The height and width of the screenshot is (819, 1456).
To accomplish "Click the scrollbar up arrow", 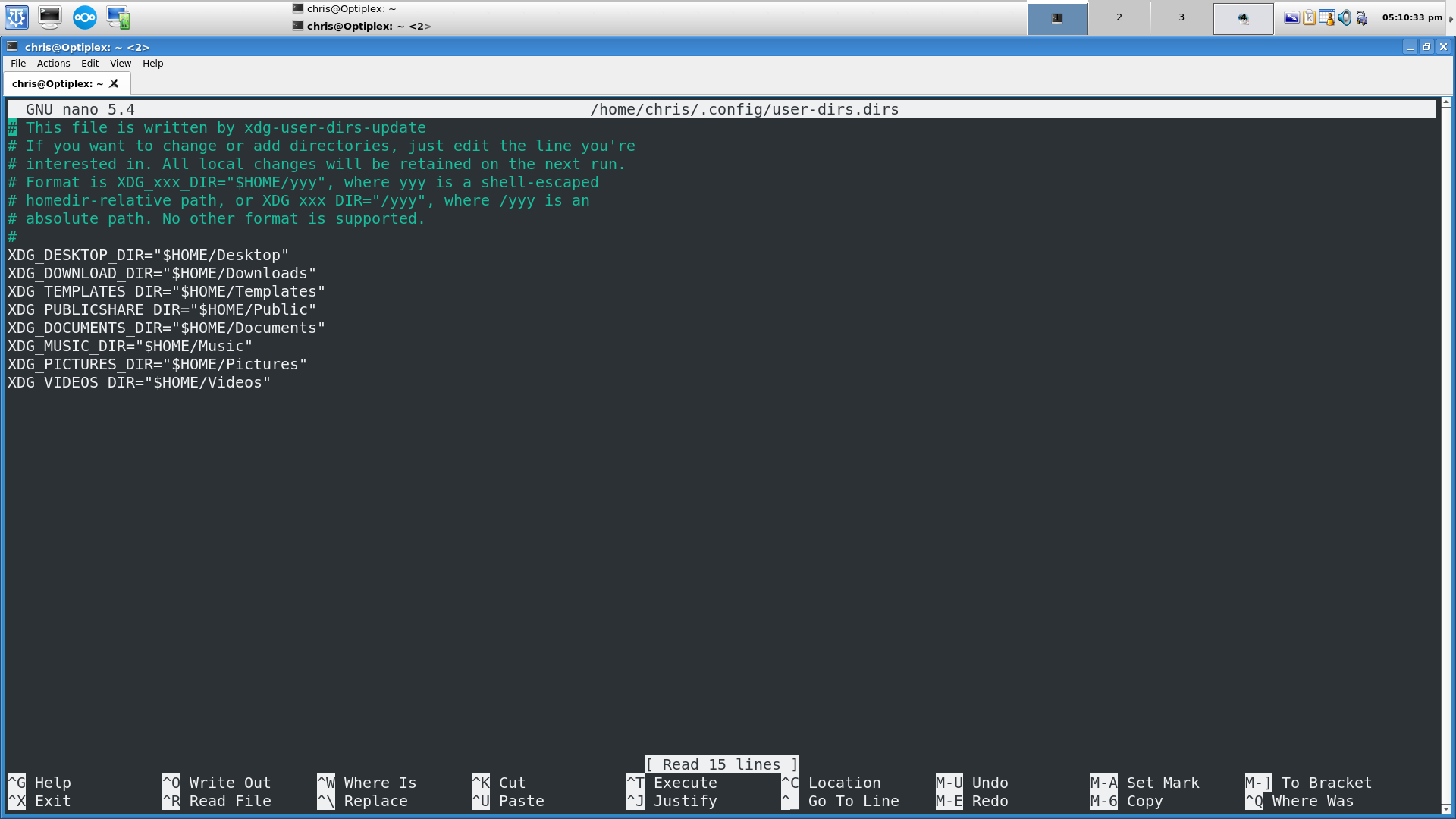I will coord(1446,102).
